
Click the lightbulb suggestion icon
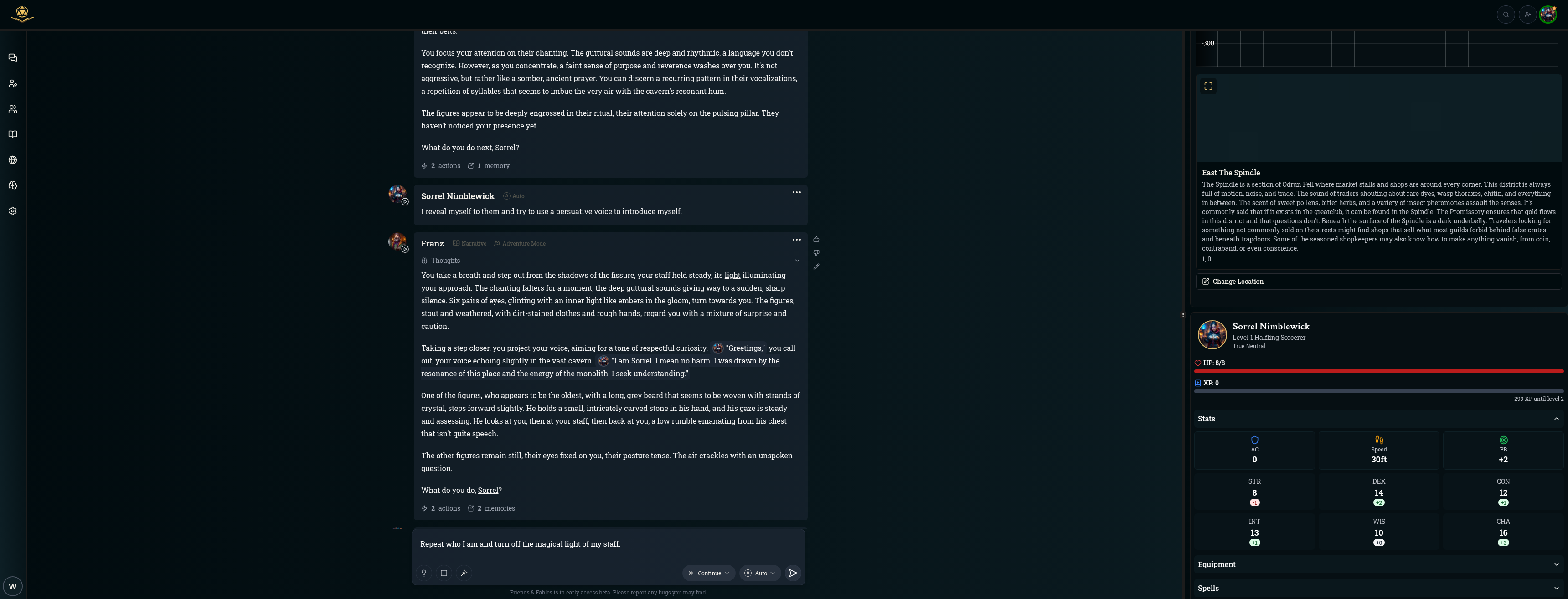[423, 573]
